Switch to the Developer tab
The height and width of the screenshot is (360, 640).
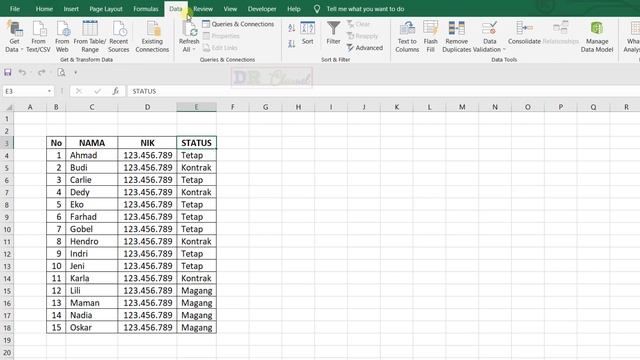[262, 9]
